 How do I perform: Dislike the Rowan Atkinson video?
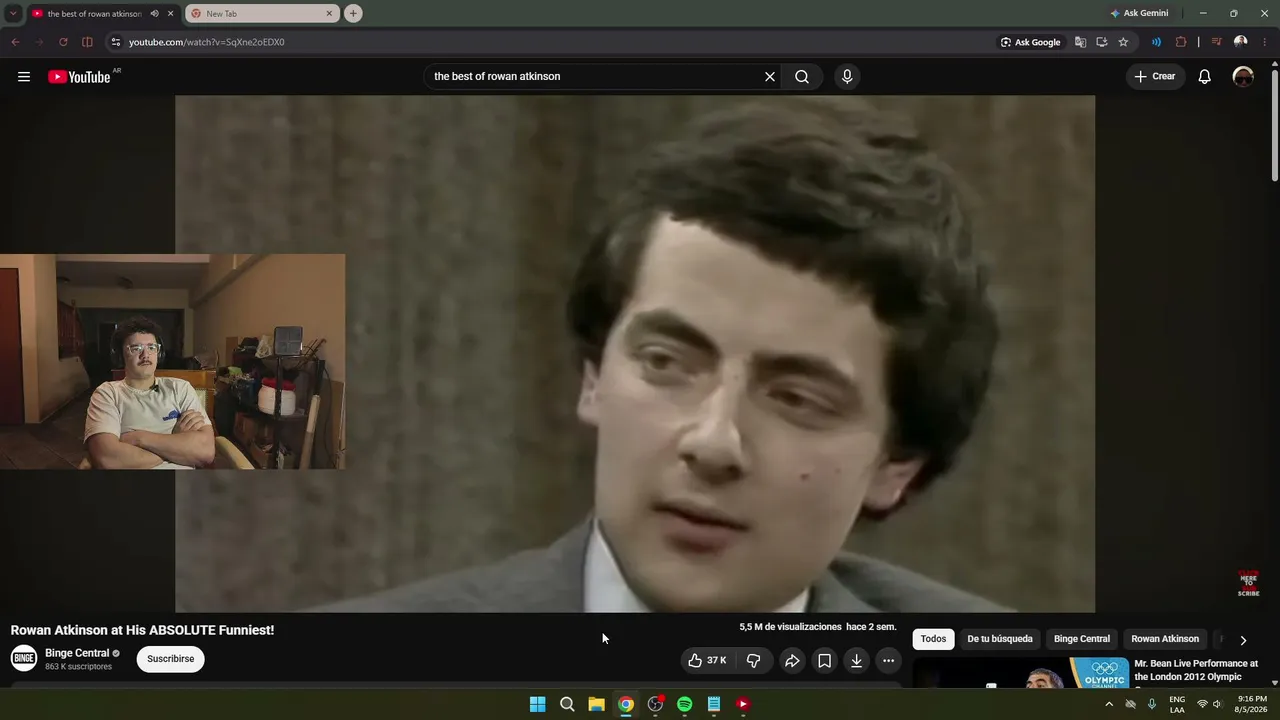pos(754,660)
